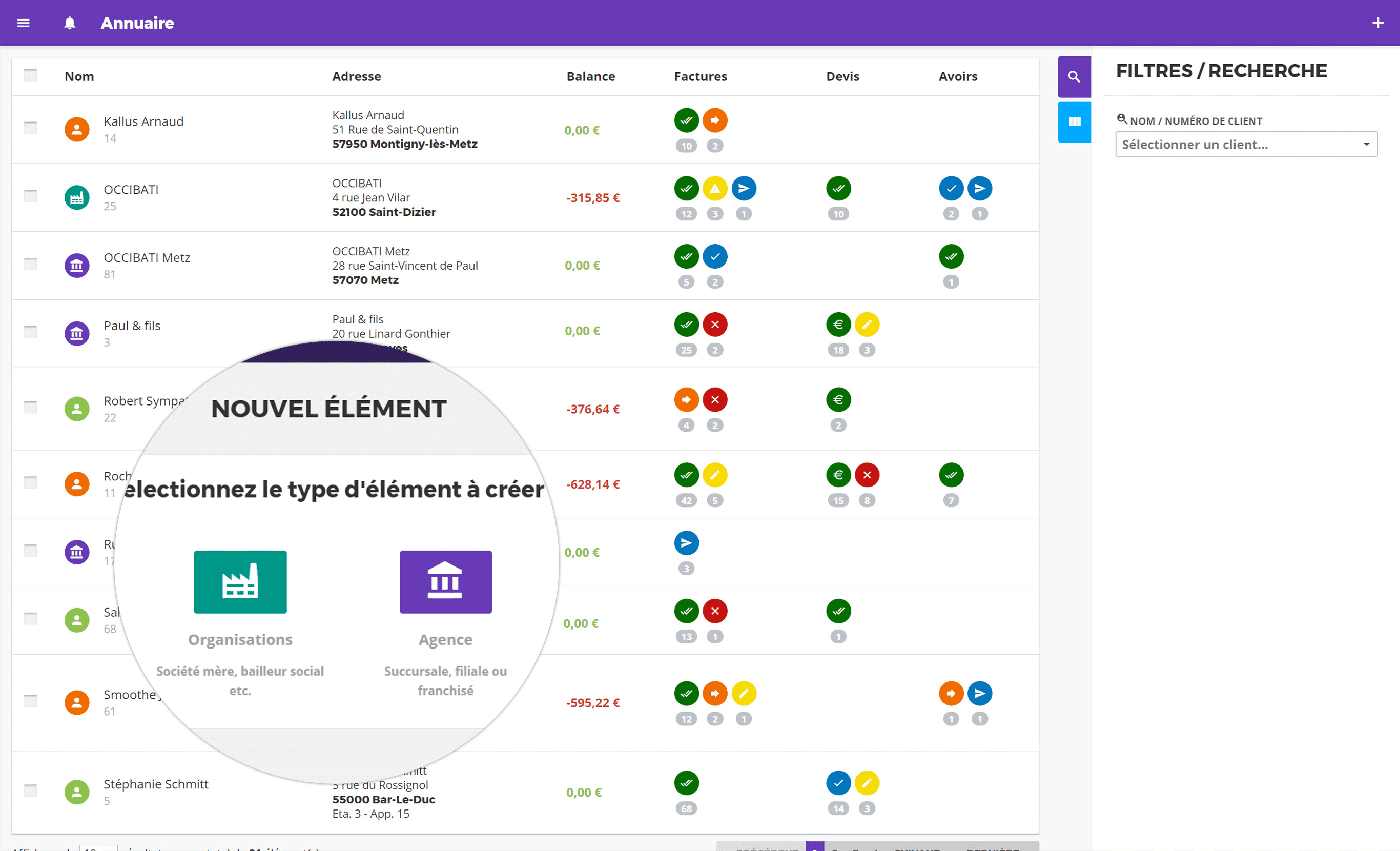Click Robert Sympa green avatar

coord(77,409)
